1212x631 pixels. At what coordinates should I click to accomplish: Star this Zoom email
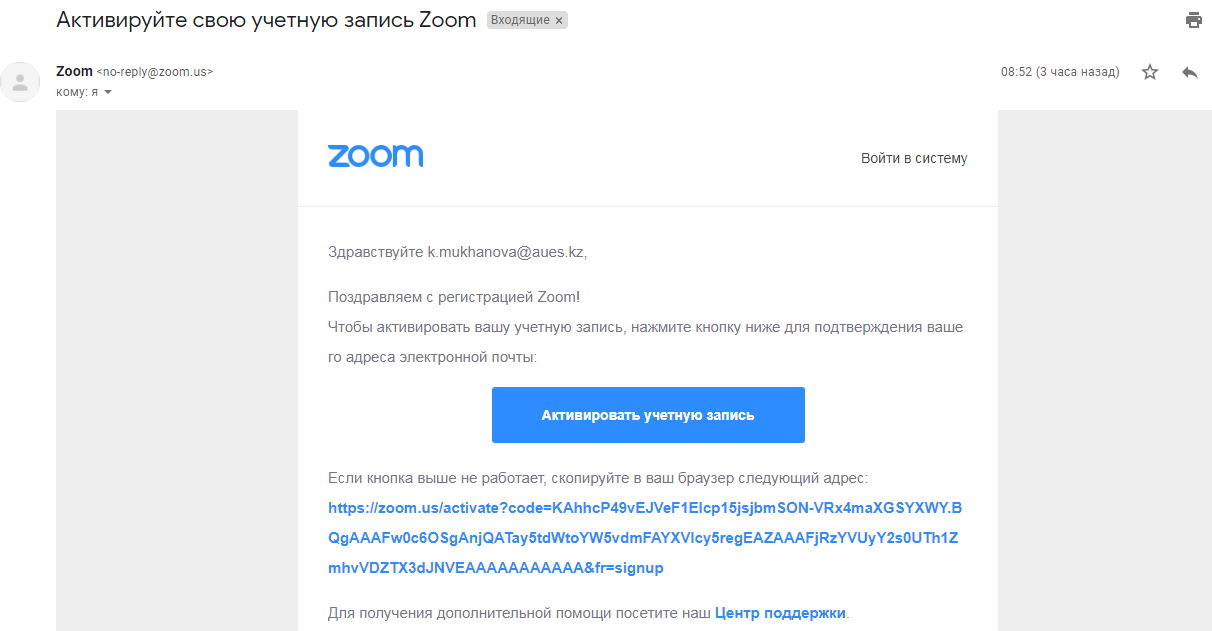pyautogui.click(x=1150, y=72)
